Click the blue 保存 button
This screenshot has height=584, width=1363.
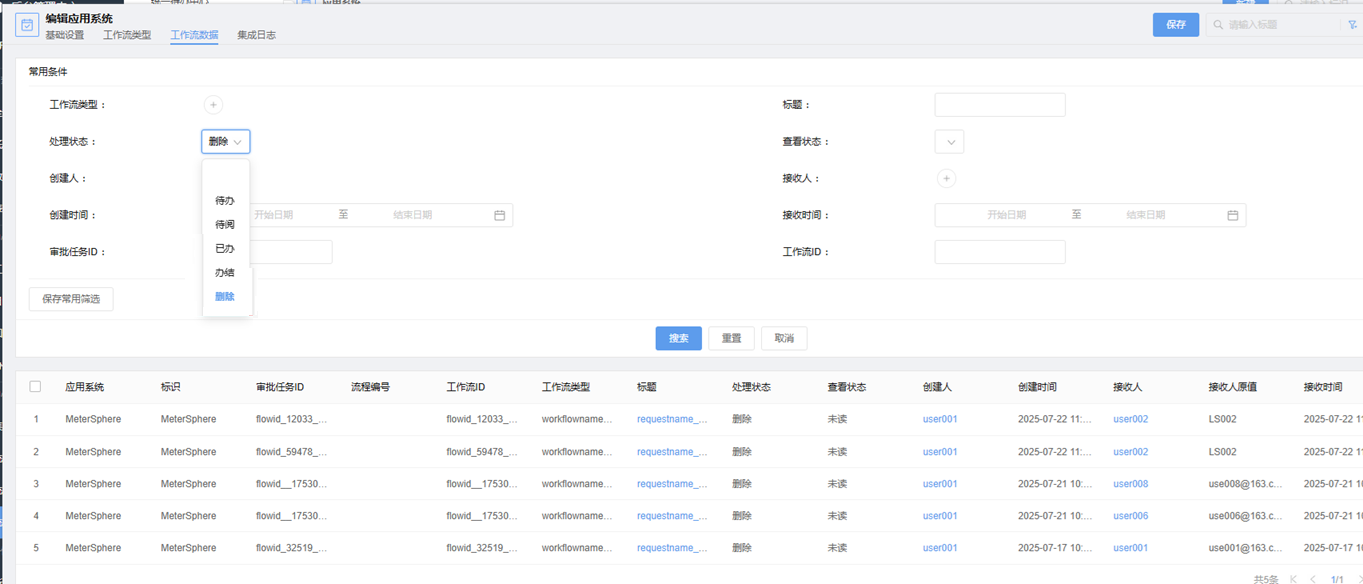[x=1176, y=25]
